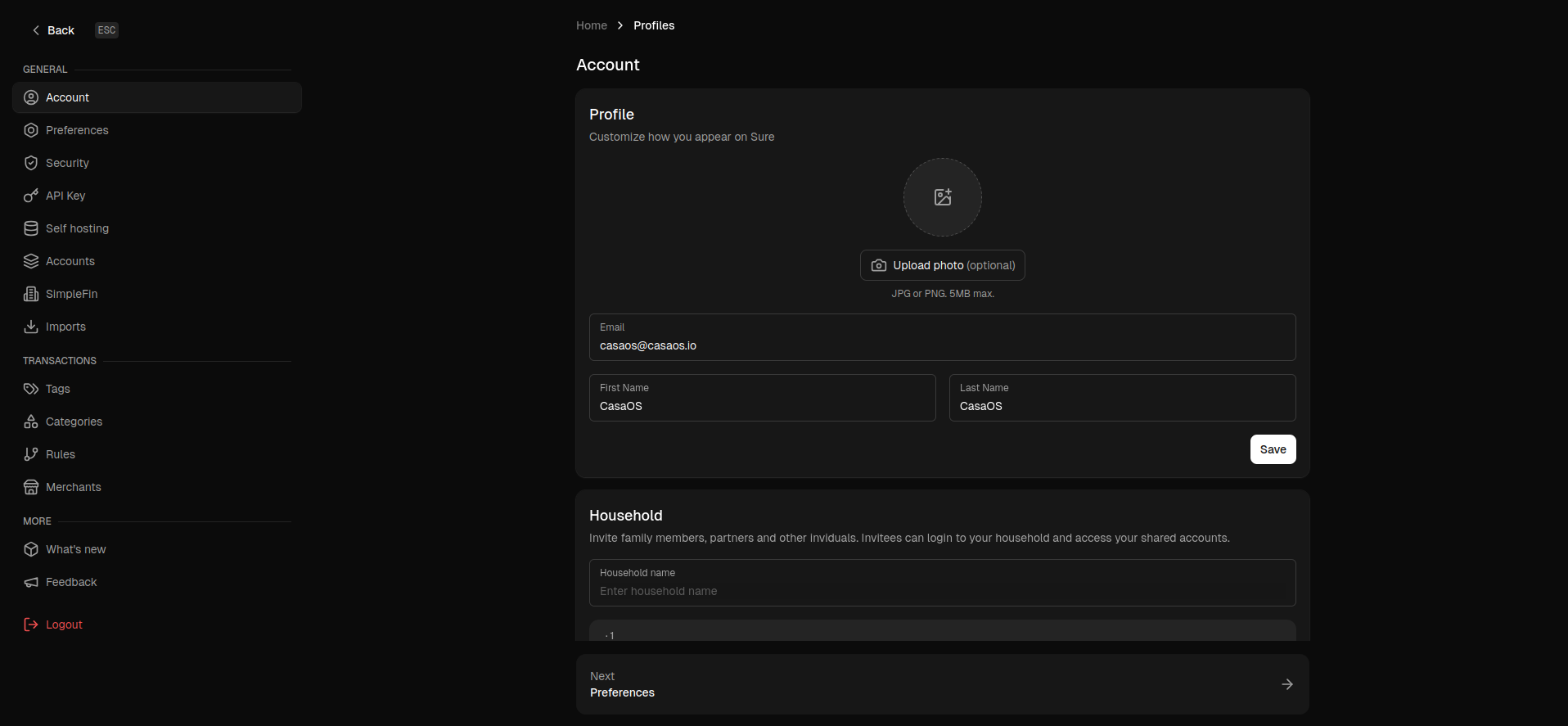Focus the Household name input field

[942, 591]
